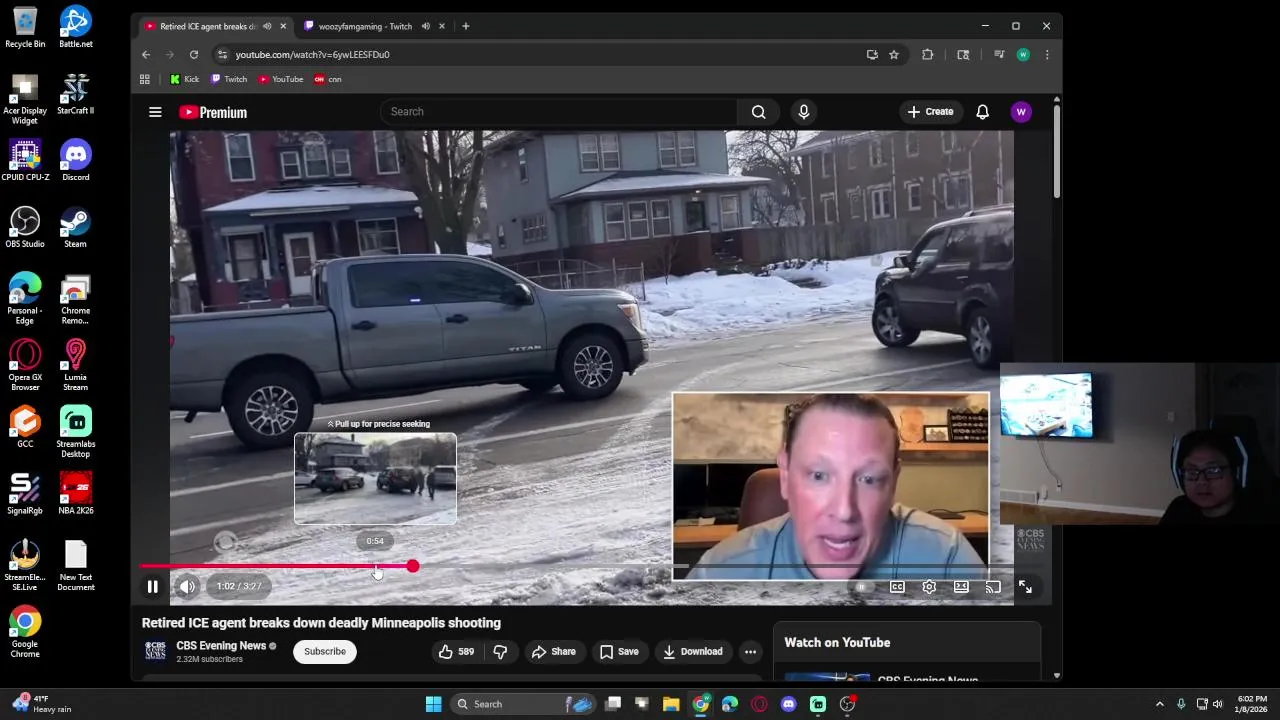Select the Retired ICE agent YouTube tab
The height and width of the screenshot is (720, 1280).
206,26
